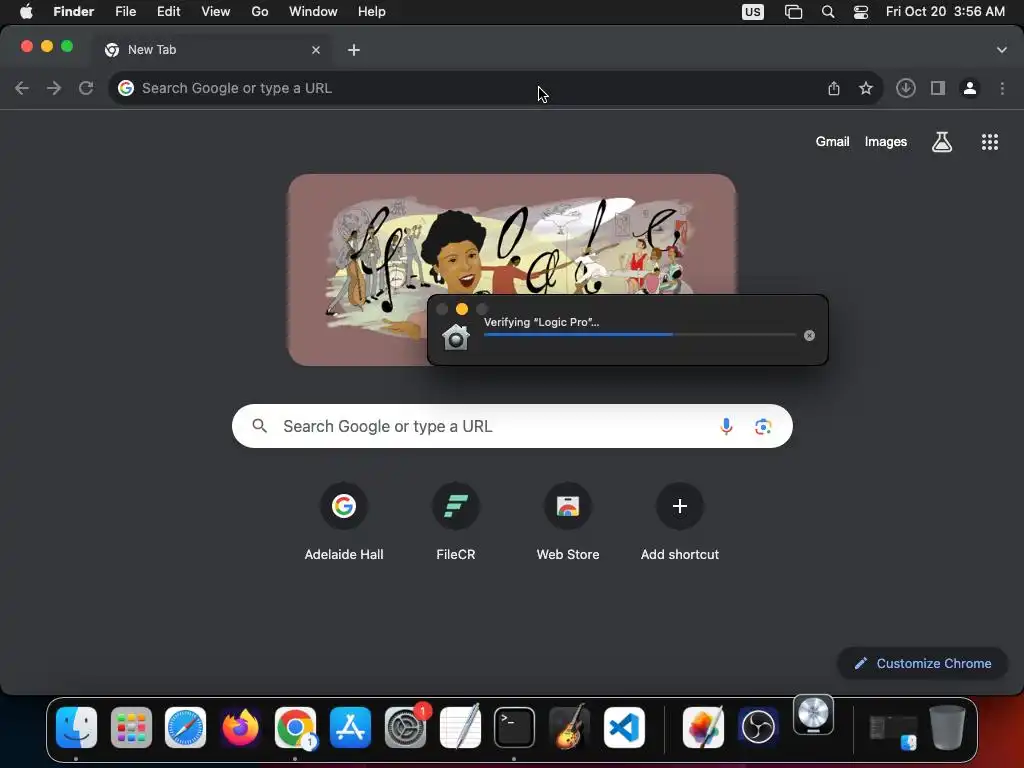Click the Chrome Dock icon
Viewport: 1024px width, 768px height.
point(295,727)
